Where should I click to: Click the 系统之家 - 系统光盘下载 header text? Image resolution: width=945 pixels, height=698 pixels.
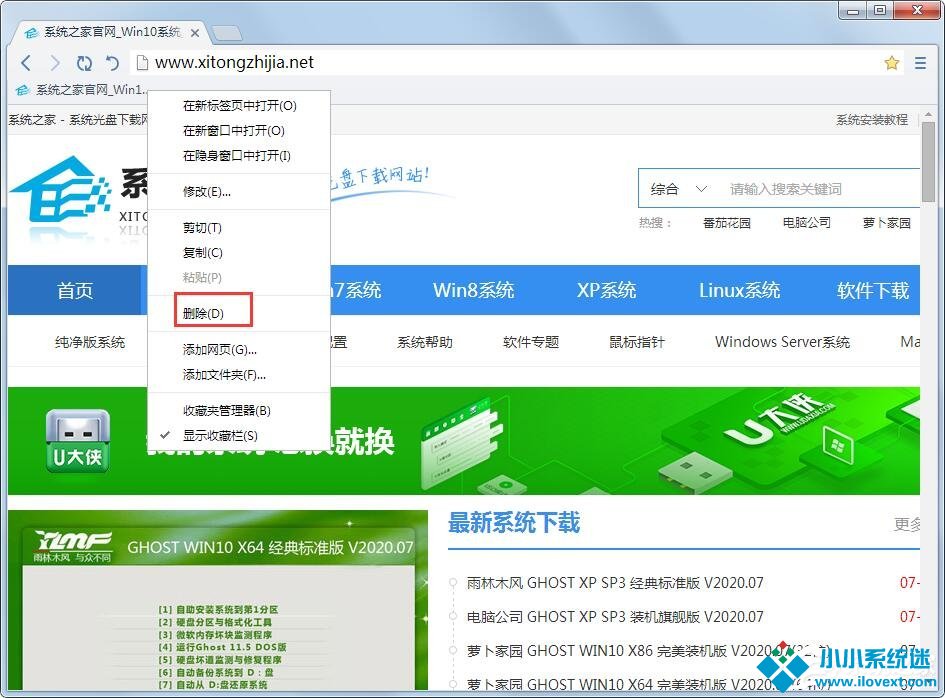click(78, 120)
